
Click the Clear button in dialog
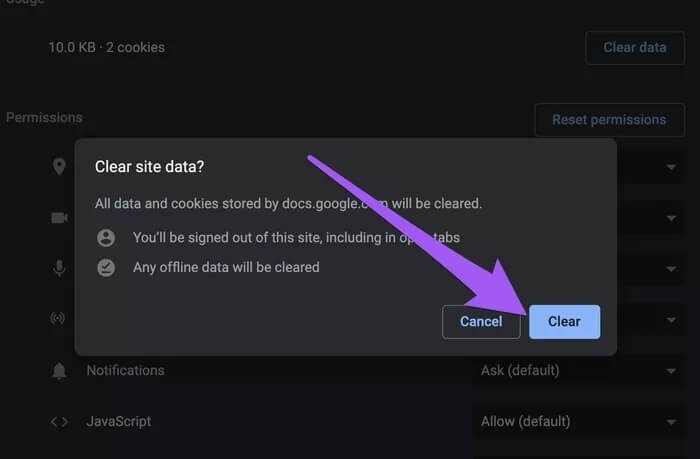(564, 321)
